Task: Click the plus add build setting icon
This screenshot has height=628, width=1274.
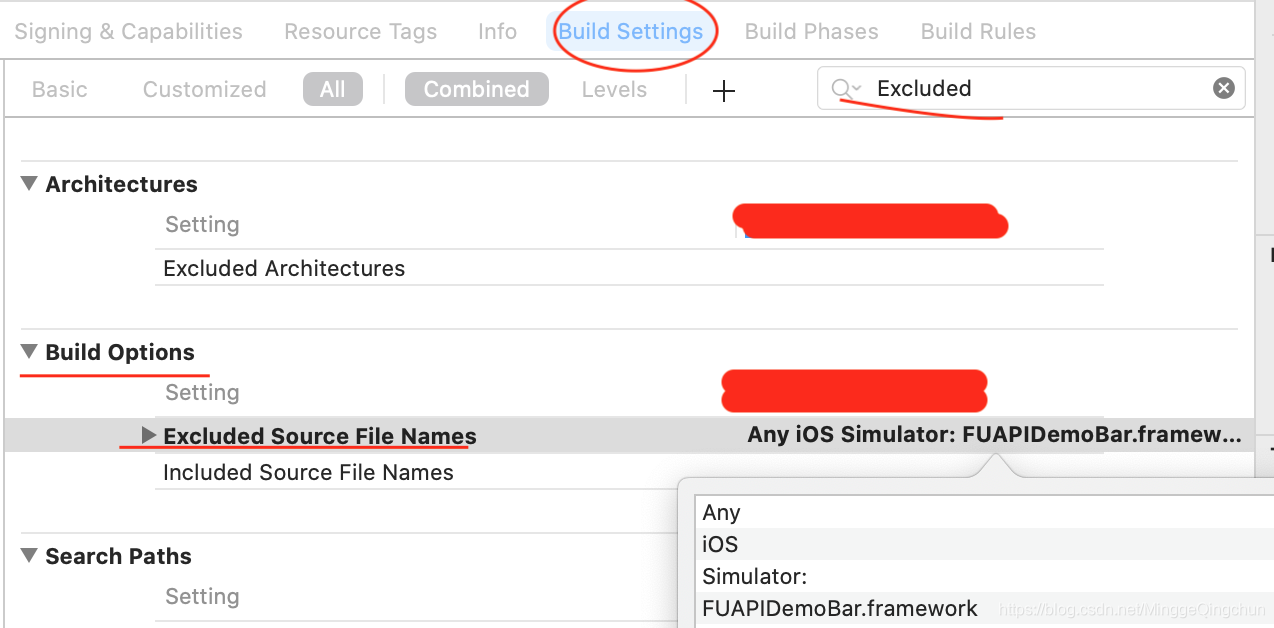Action: coord(723,91)
